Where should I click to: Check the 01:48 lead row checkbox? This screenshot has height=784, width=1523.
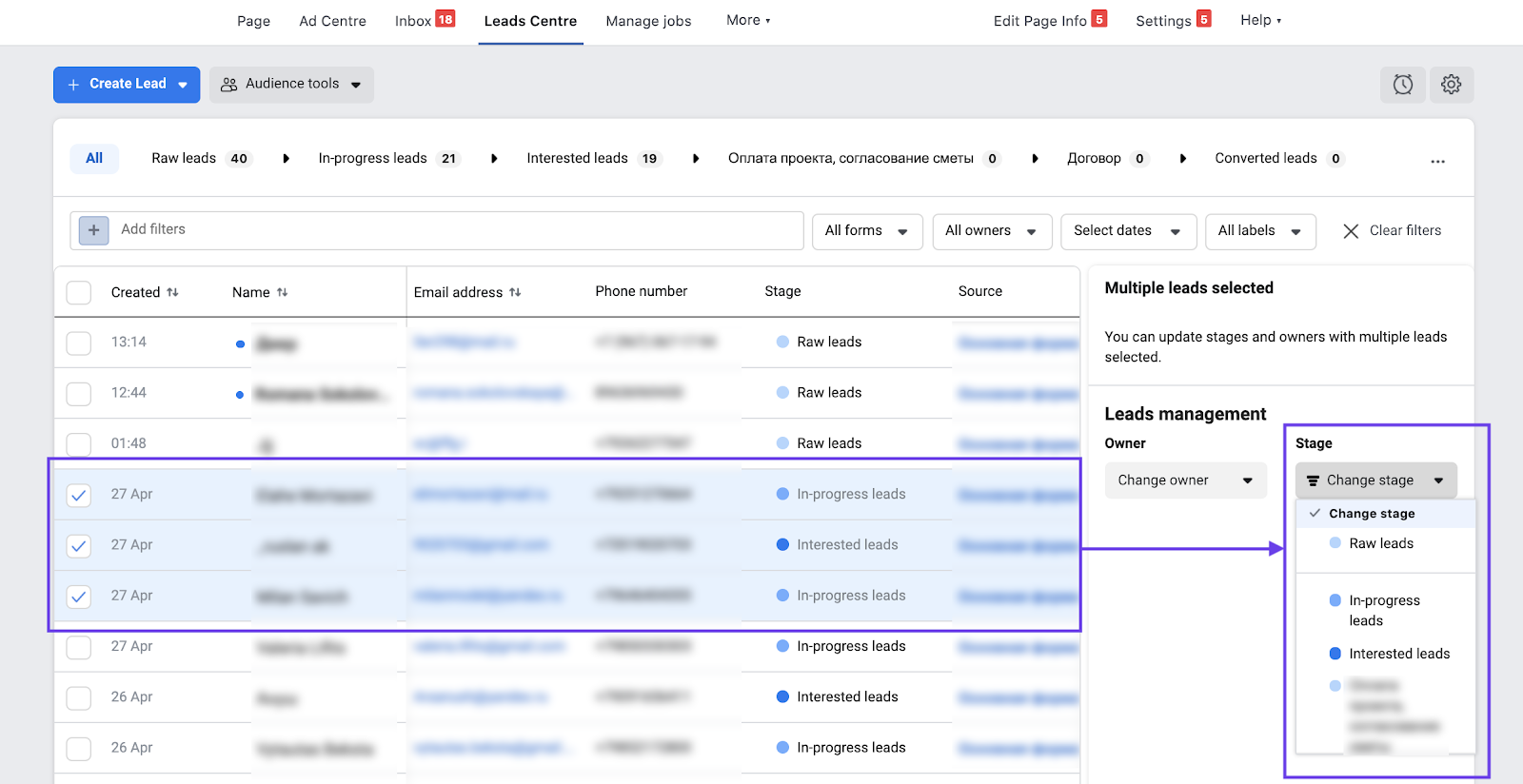click(79, 444)
